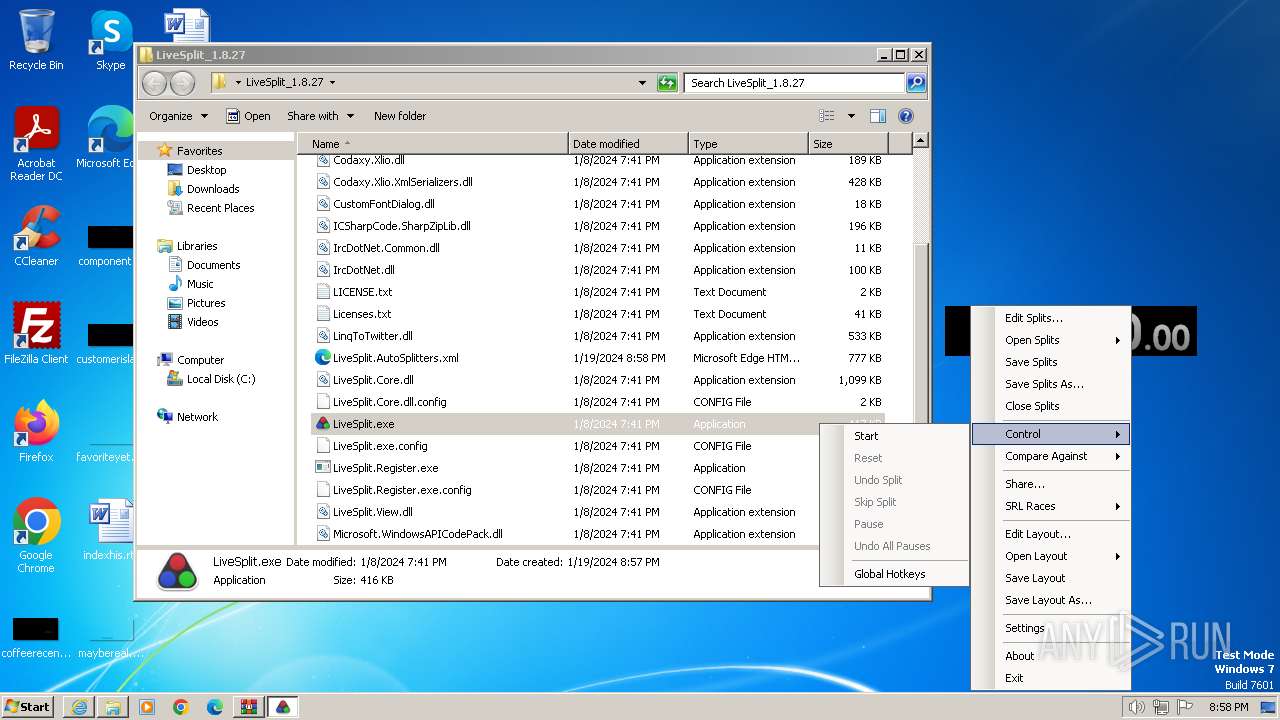Click the New folder button
Image resolution: width=1280 pixels, height=720 pixels.
pyautogui.click(x=400, y=116)
